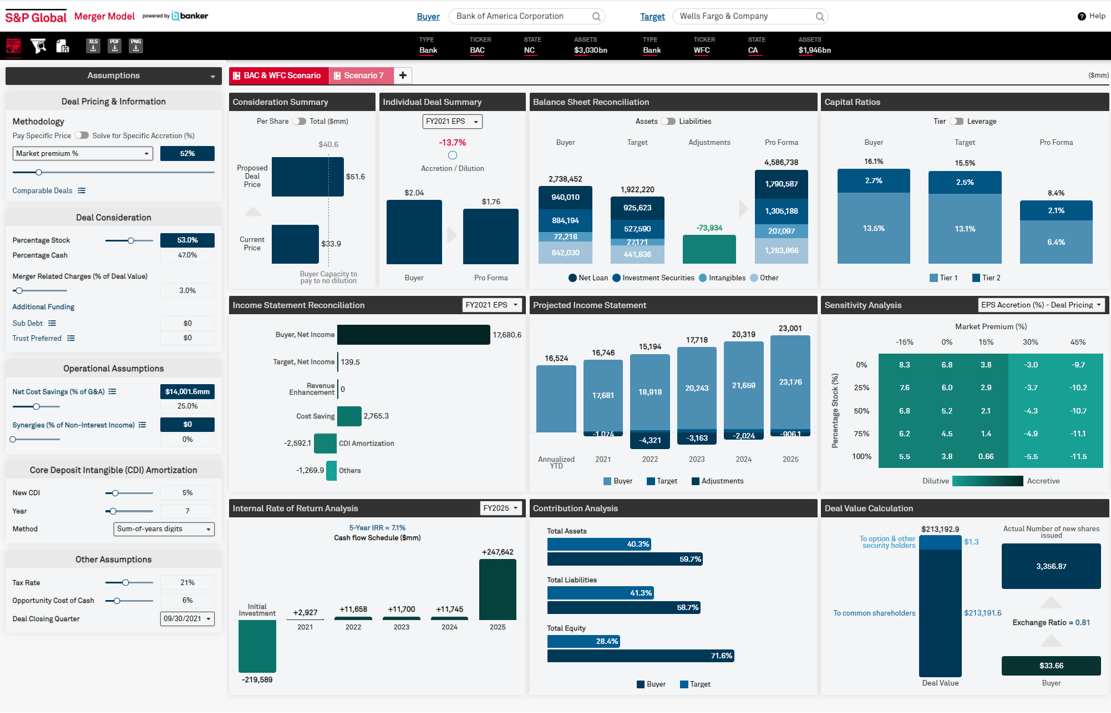
Task: Click the Percentage Stock 53.0% value field
Action: click(187, 240)
